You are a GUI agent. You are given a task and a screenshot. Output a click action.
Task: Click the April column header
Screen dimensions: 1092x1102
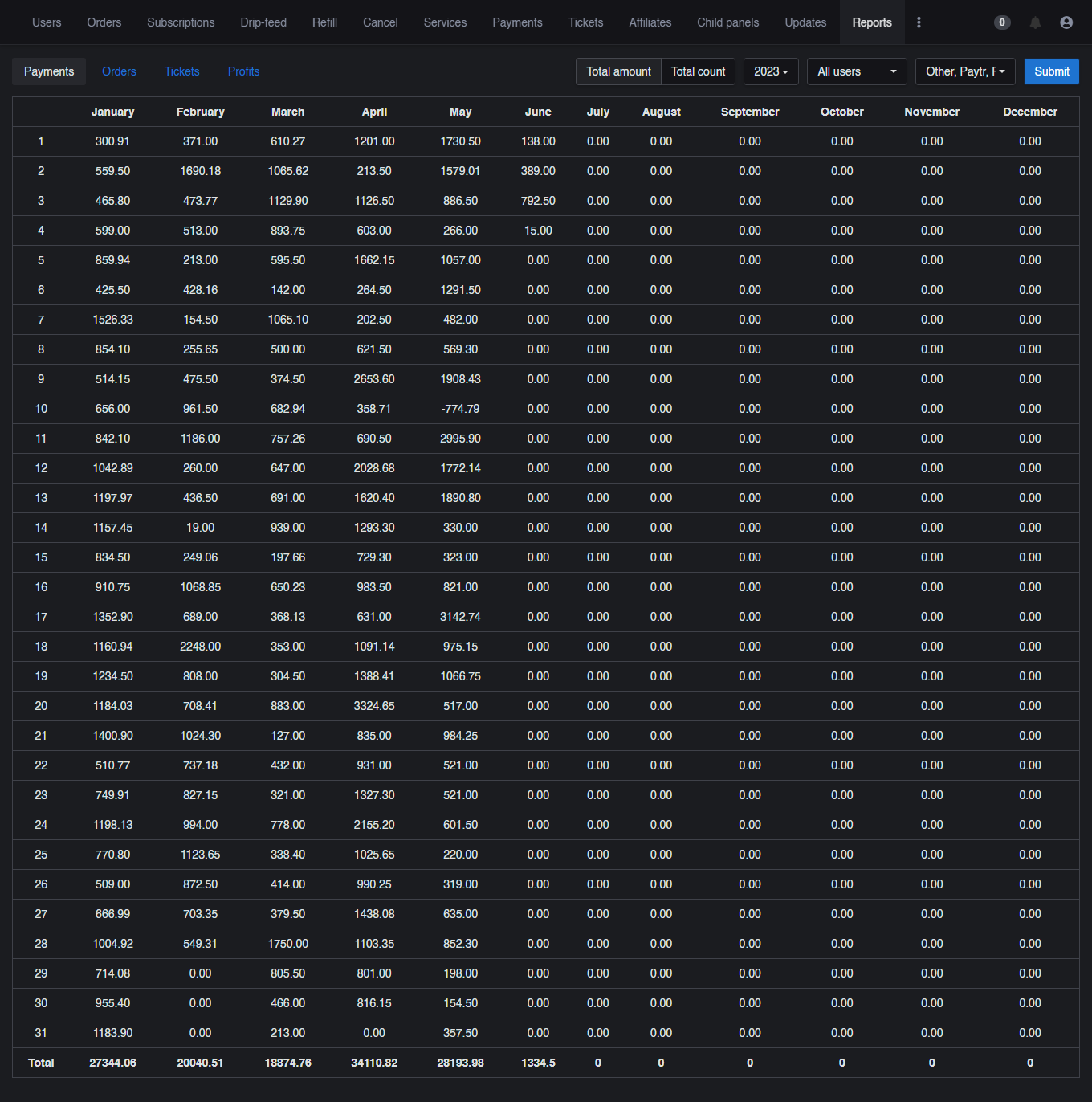pyautogui.click(x=374, y=112)
